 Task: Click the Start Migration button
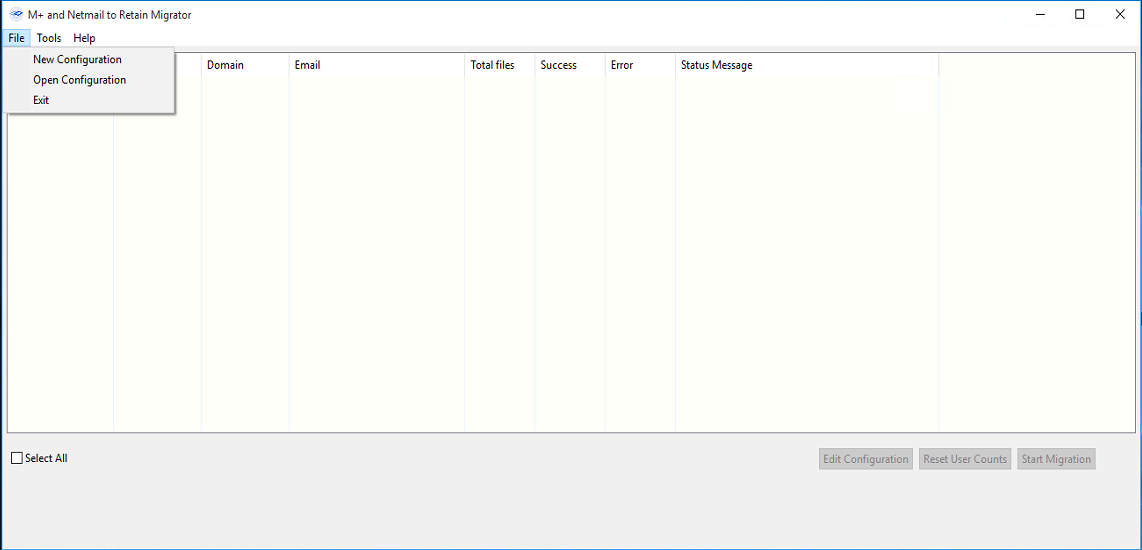[x=1056, y=459]
